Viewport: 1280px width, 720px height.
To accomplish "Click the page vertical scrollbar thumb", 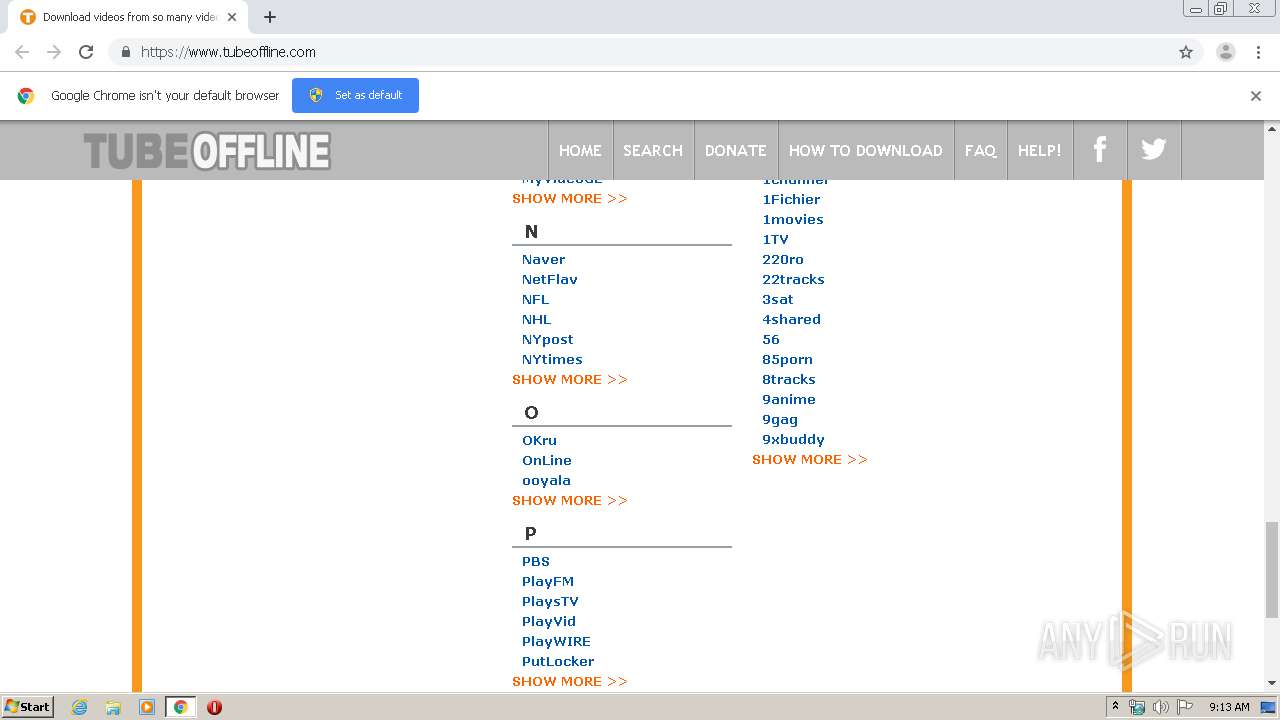I will tap(1272, 570).
